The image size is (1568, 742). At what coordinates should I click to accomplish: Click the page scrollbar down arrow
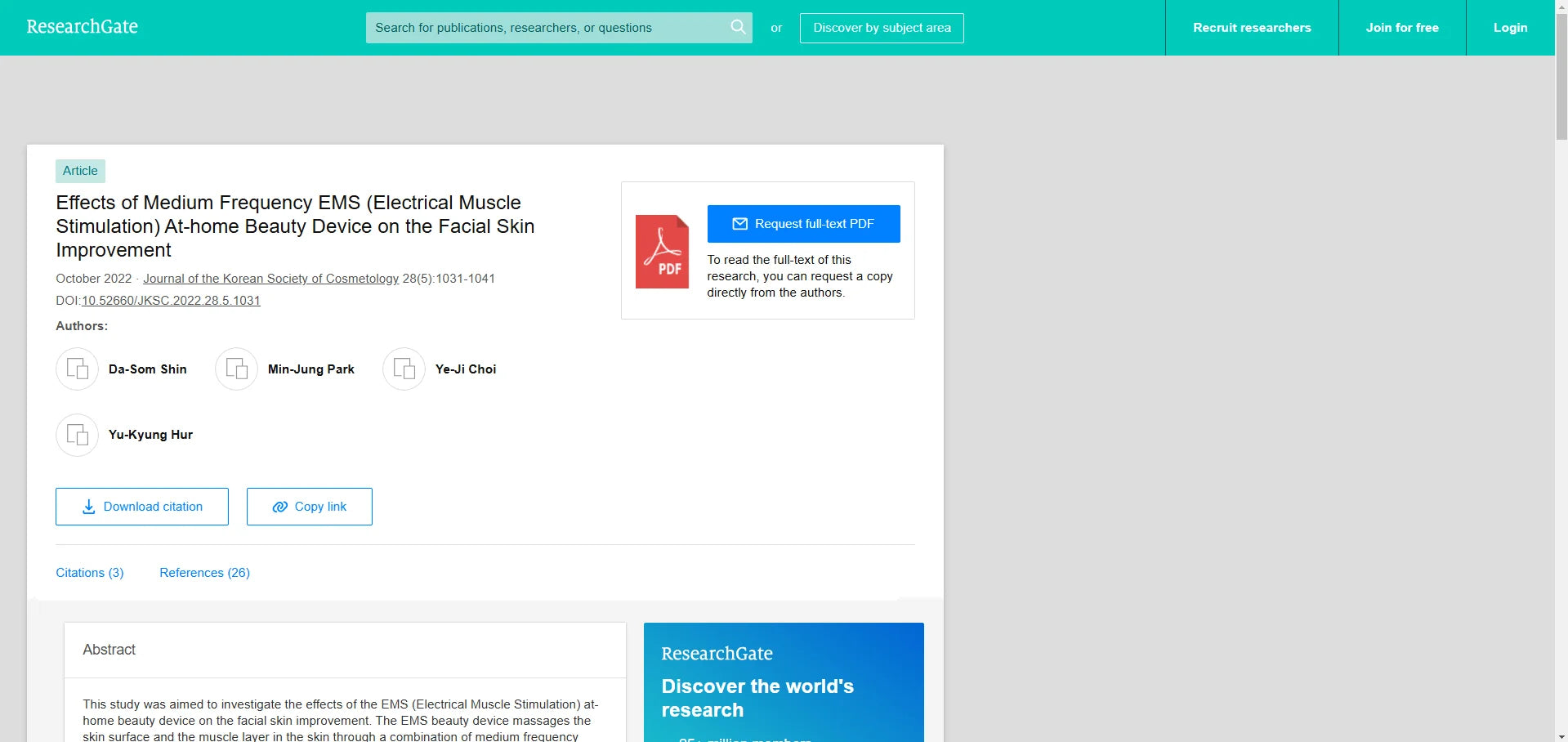click(x=1561, y=735)
